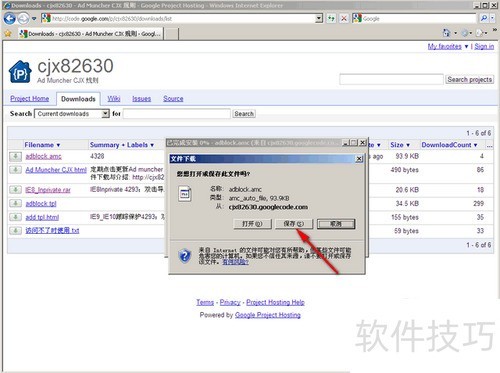
Task: Open the recent pages dropdown beside Forward
Action: pyautogui.click(x=34, y=19)
